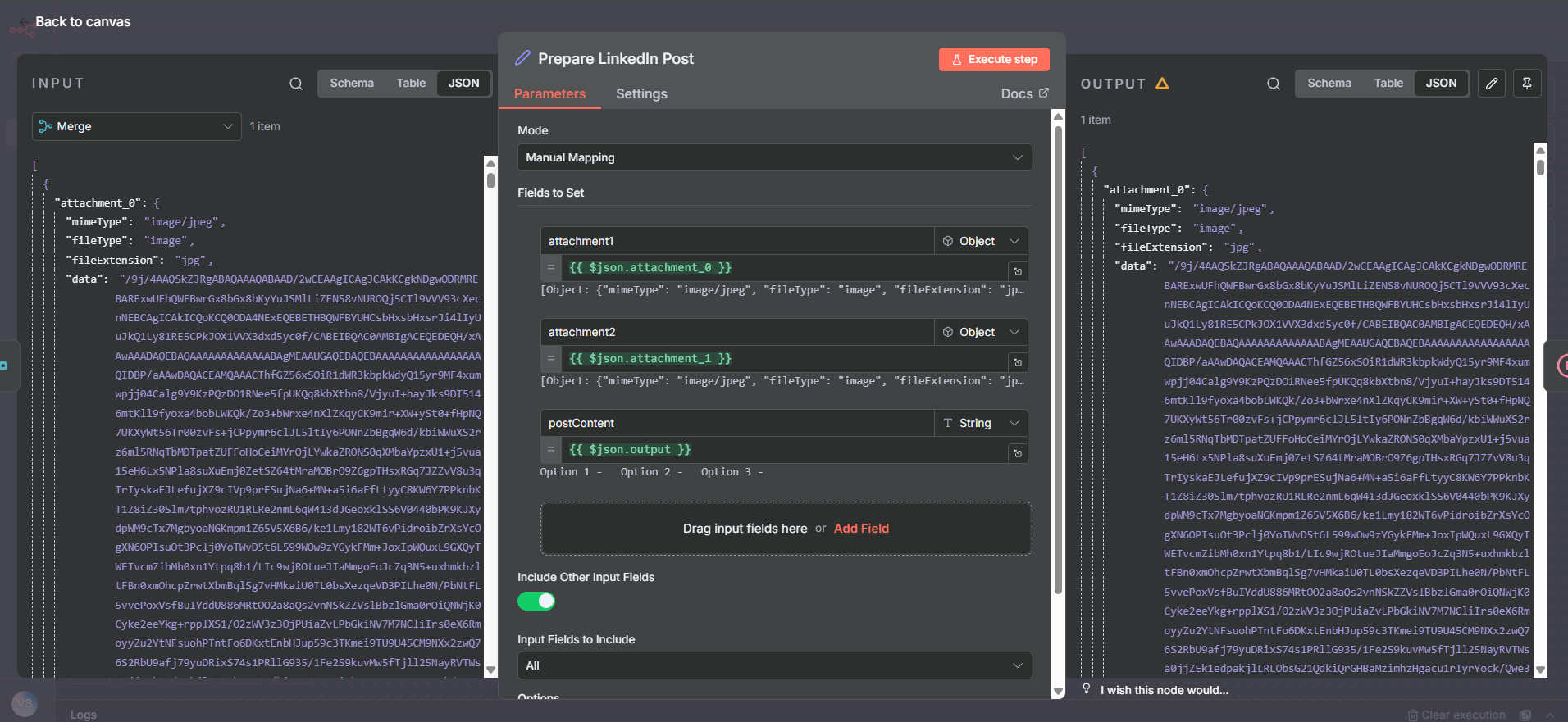Select the Parameters tab
This screenshot has height=722, width=1568.
pos(549,94)
